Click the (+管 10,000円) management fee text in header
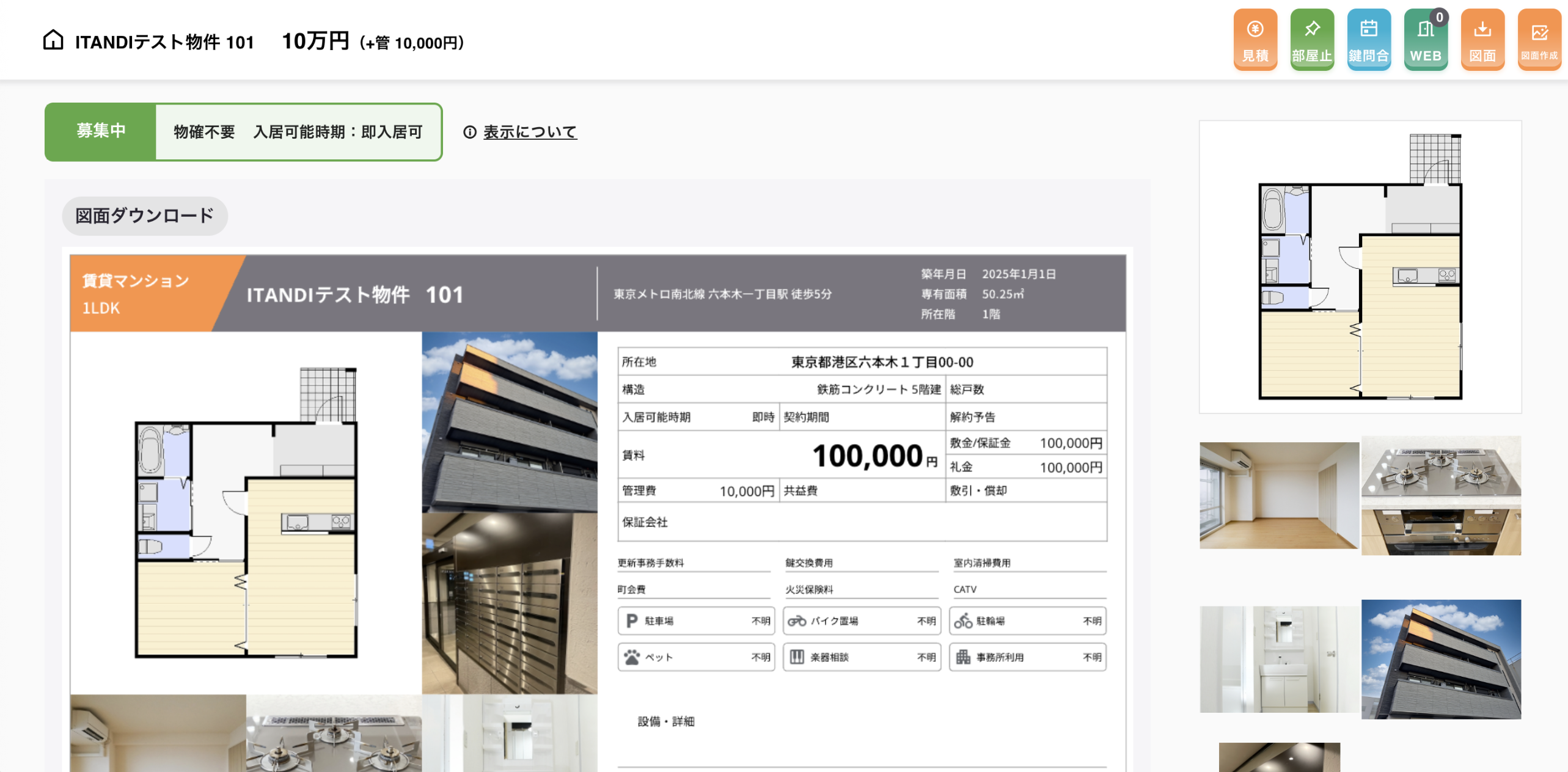Screen dimensions: 1568x772 coord(411,43)
